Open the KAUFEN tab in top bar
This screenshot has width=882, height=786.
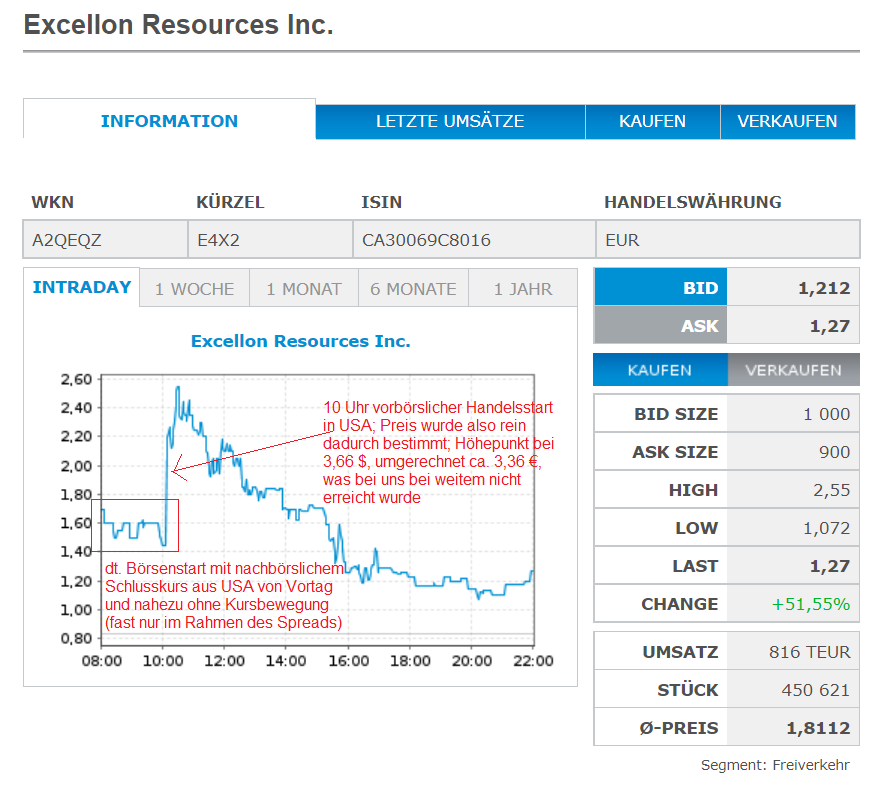[x=652, y=121]
